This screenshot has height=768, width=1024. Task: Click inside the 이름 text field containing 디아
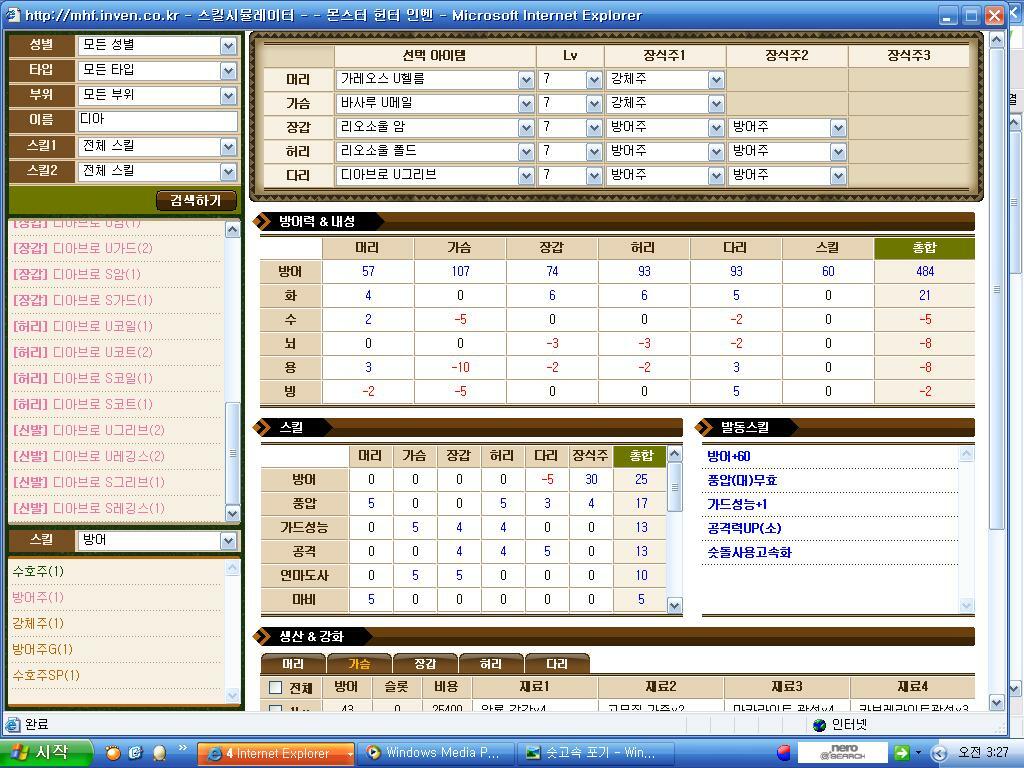pyautogui.click(x=155, y=119)
